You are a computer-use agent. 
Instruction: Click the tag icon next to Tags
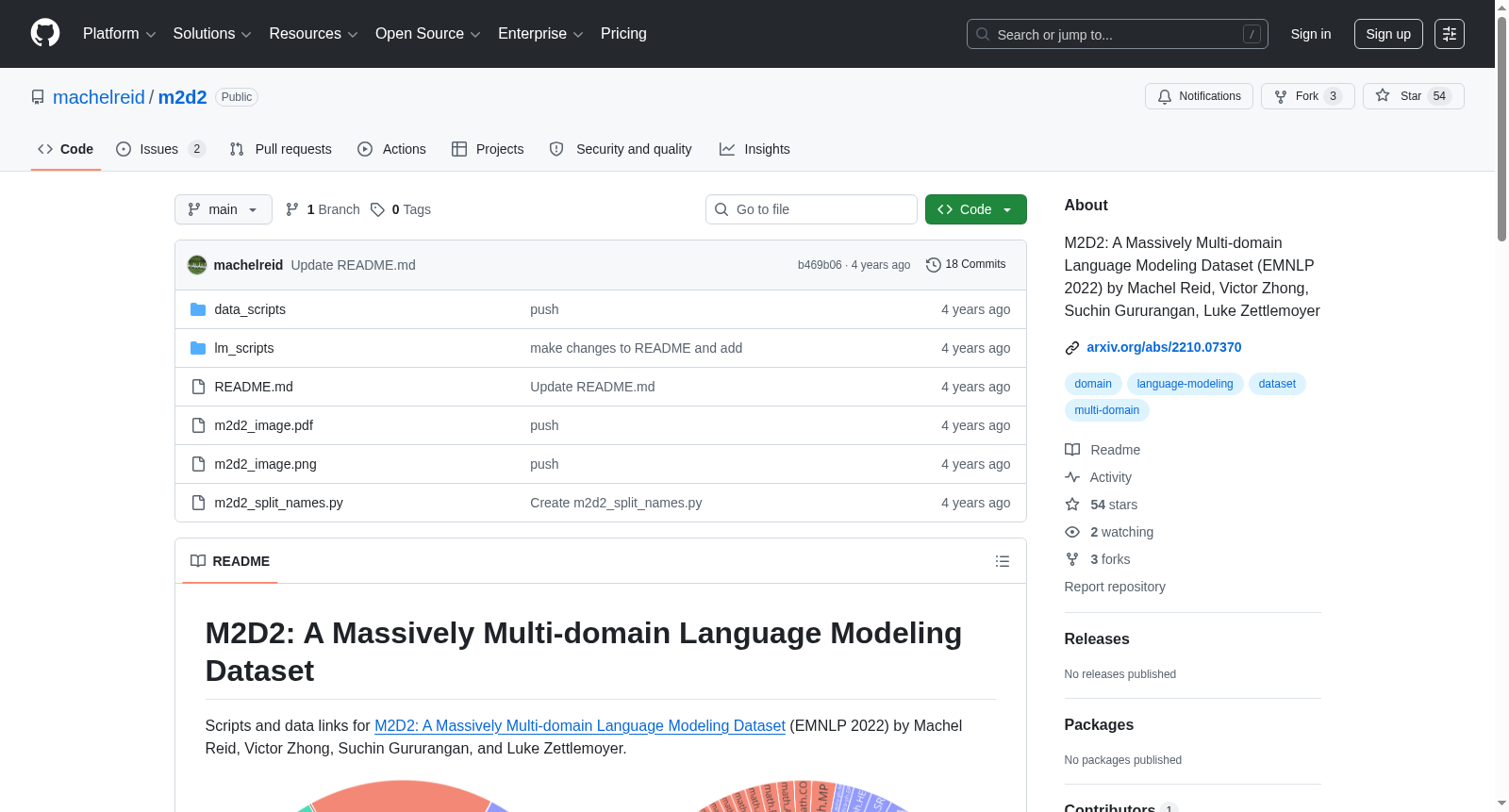click(377, 209)
